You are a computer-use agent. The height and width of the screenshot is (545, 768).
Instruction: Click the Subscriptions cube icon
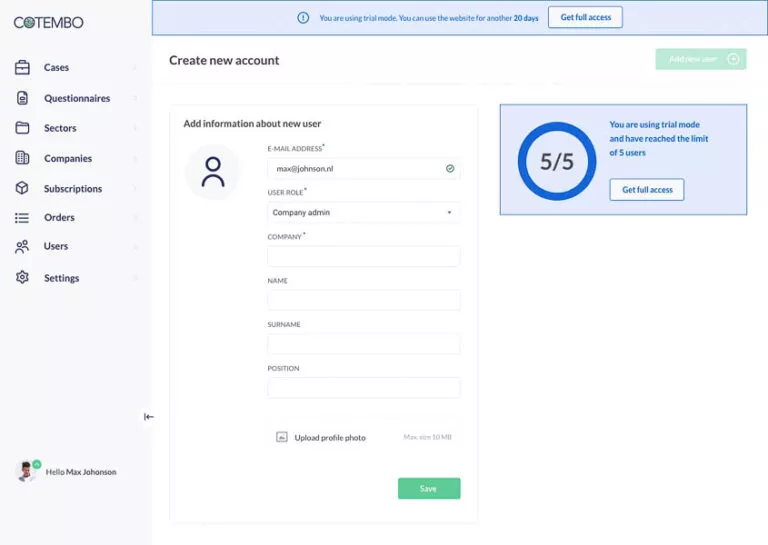22,188
